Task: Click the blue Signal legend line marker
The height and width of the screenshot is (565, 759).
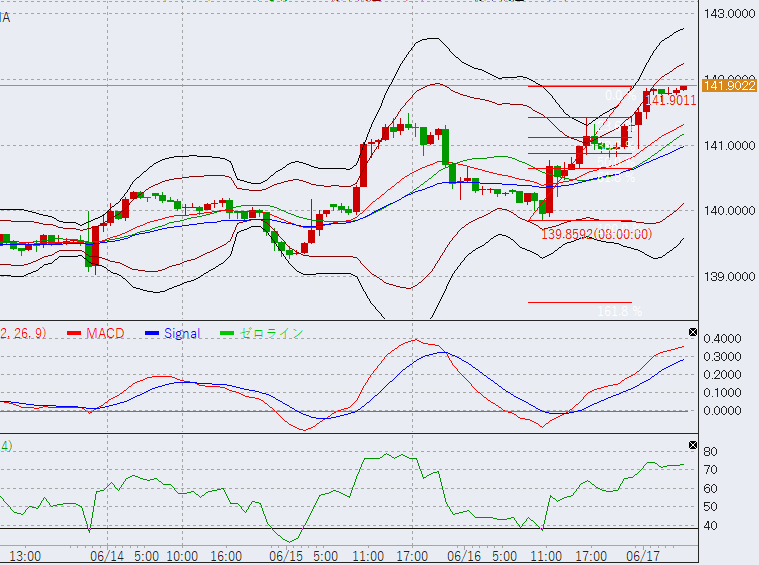Action: click(152, 333)
